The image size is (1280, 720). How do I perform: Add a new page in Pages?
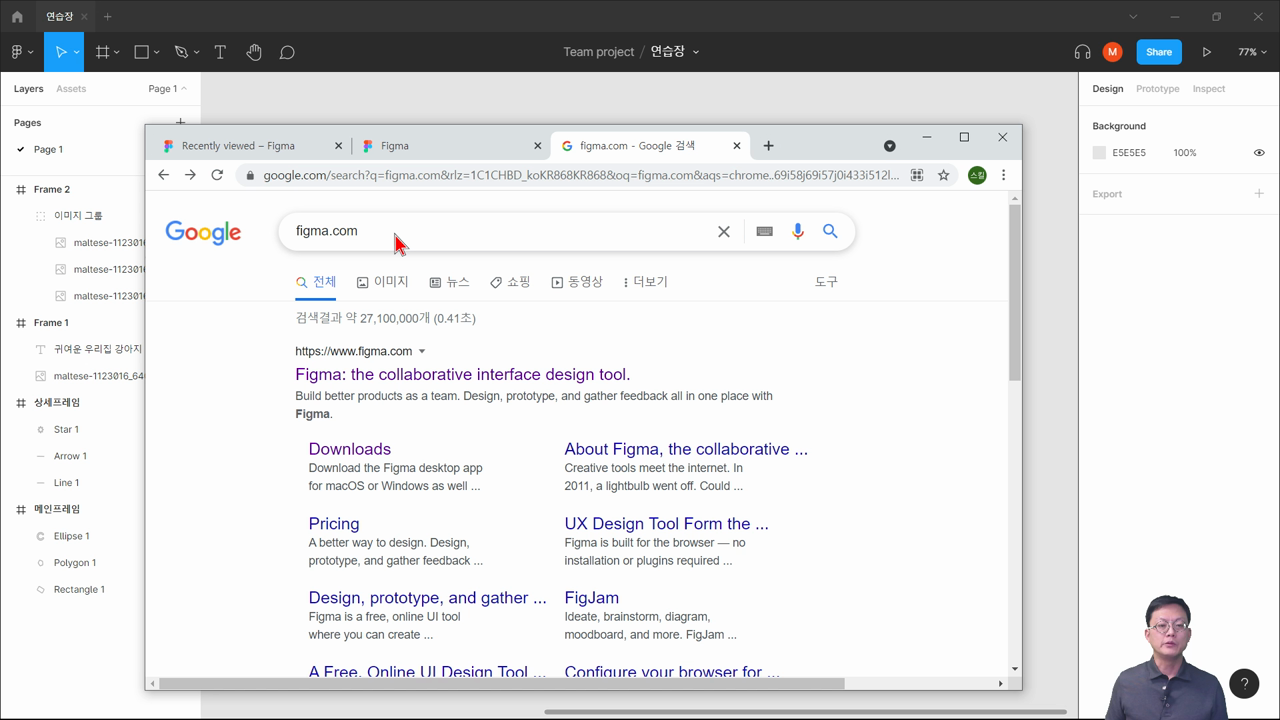[x=180, y=123]
